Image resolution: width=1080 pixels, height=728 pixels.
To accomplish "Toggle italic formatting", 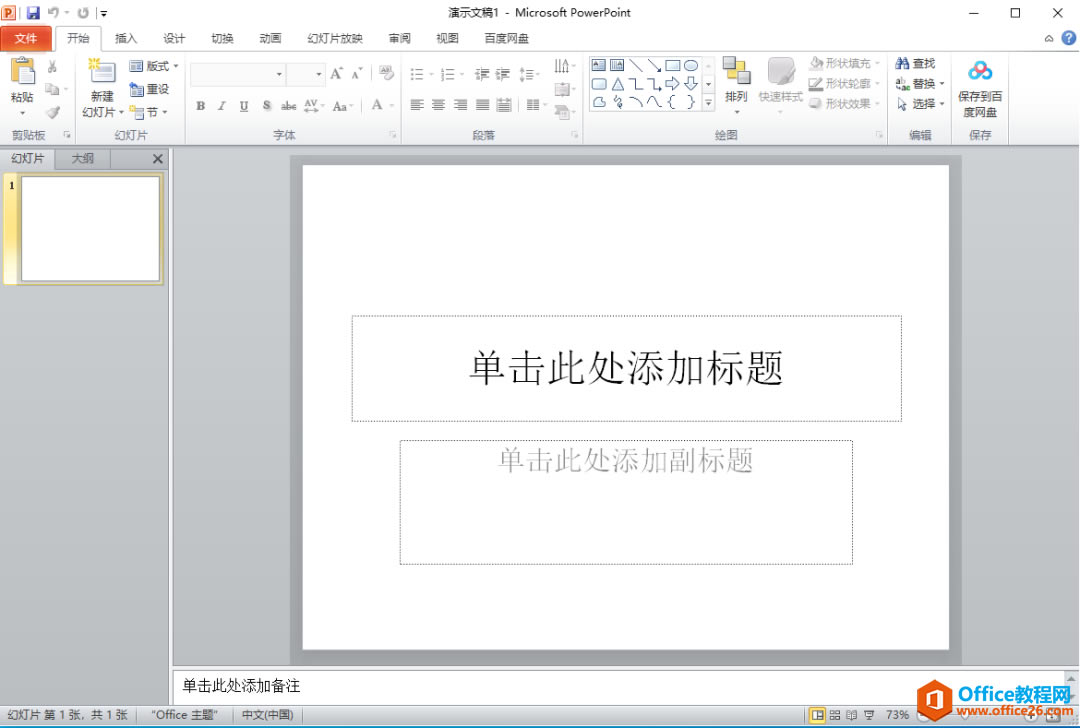I will pyautogui.click(x=222, y=105).
